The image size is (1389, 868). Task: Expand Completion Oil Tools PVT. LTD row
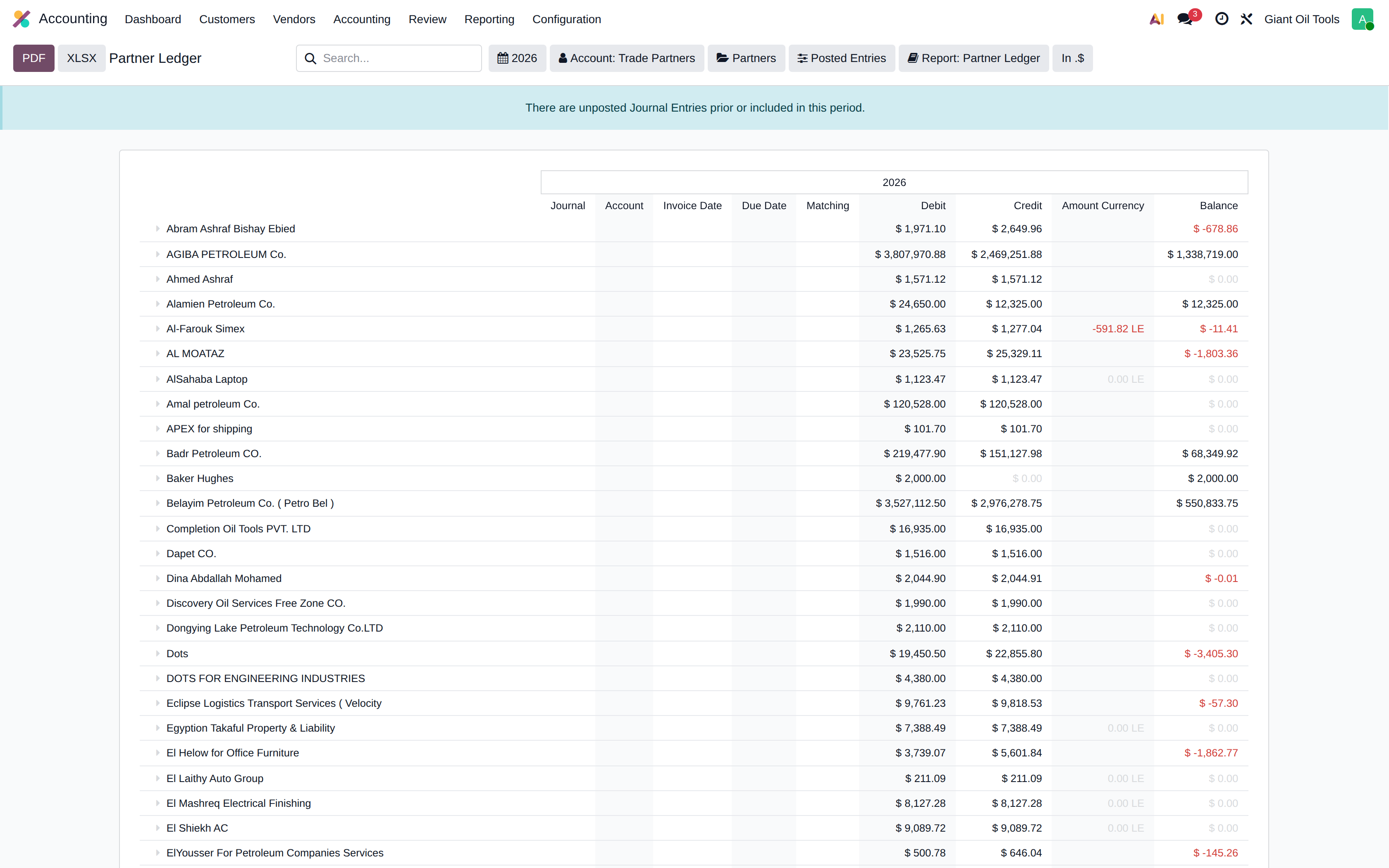(x=157, y=529)
